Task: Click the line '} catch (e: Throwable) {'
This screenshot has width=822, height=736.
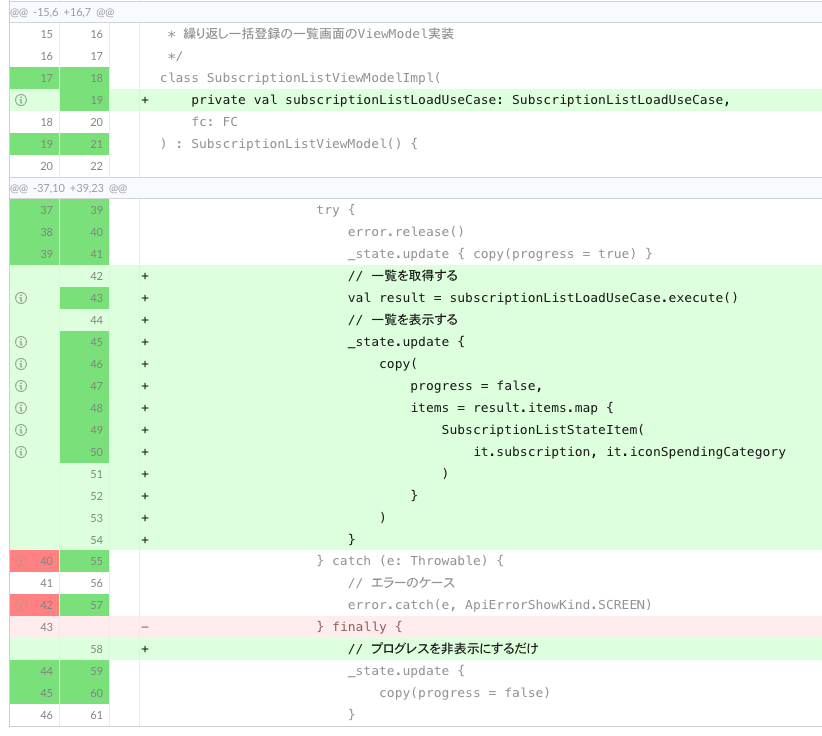Action: click(x=410, y=561)
